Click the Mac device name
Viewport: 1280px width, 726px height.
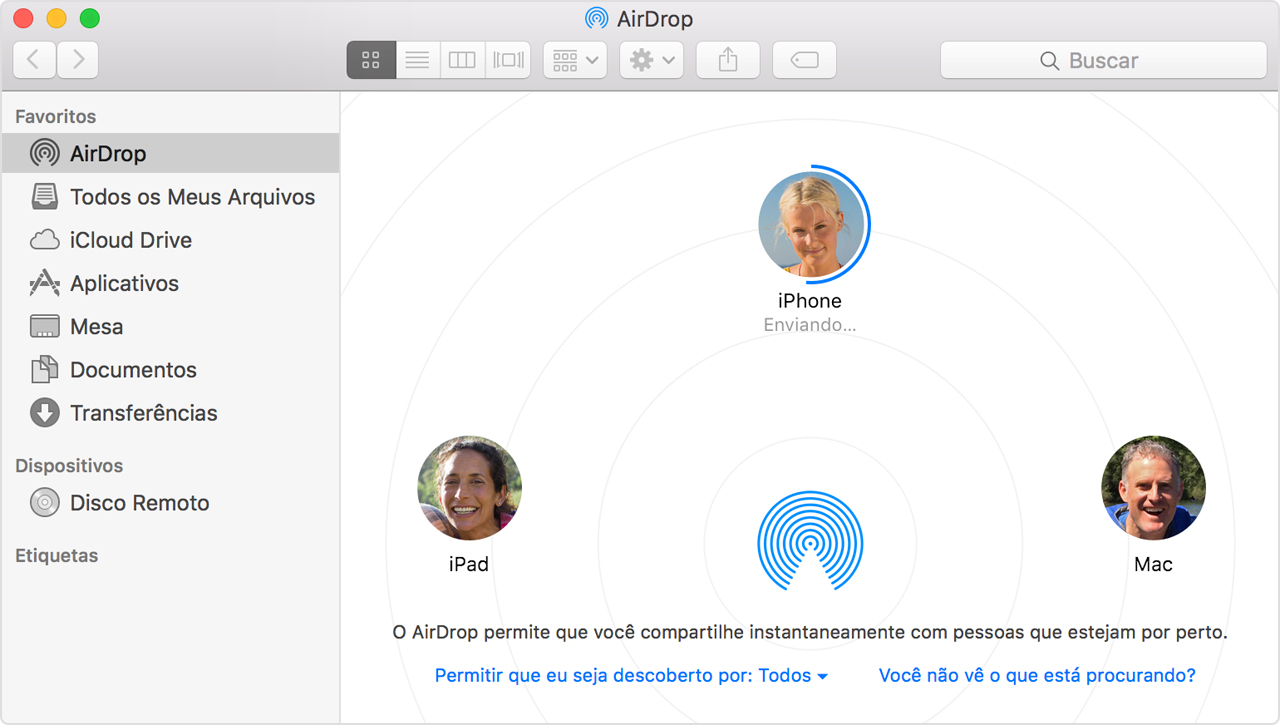click(x=1153, y=564)
